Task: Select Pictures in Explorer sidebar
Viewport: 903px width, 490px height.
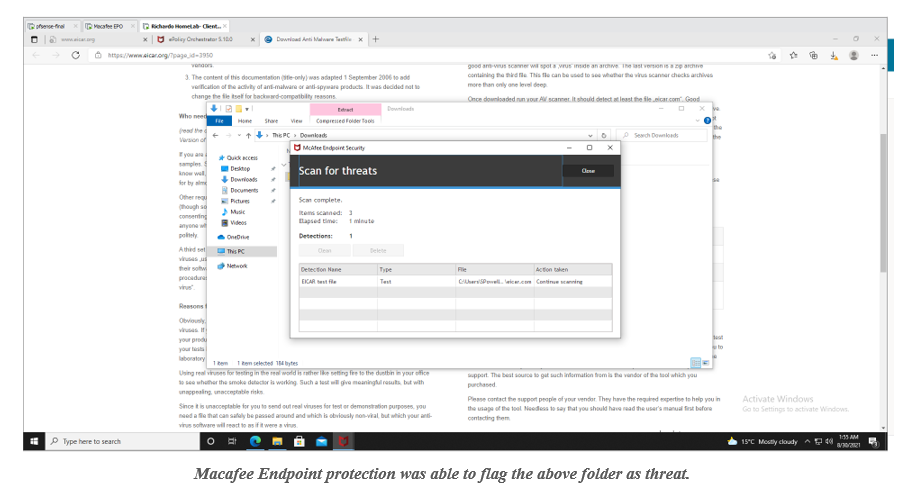Action: (x=240, y=202)
